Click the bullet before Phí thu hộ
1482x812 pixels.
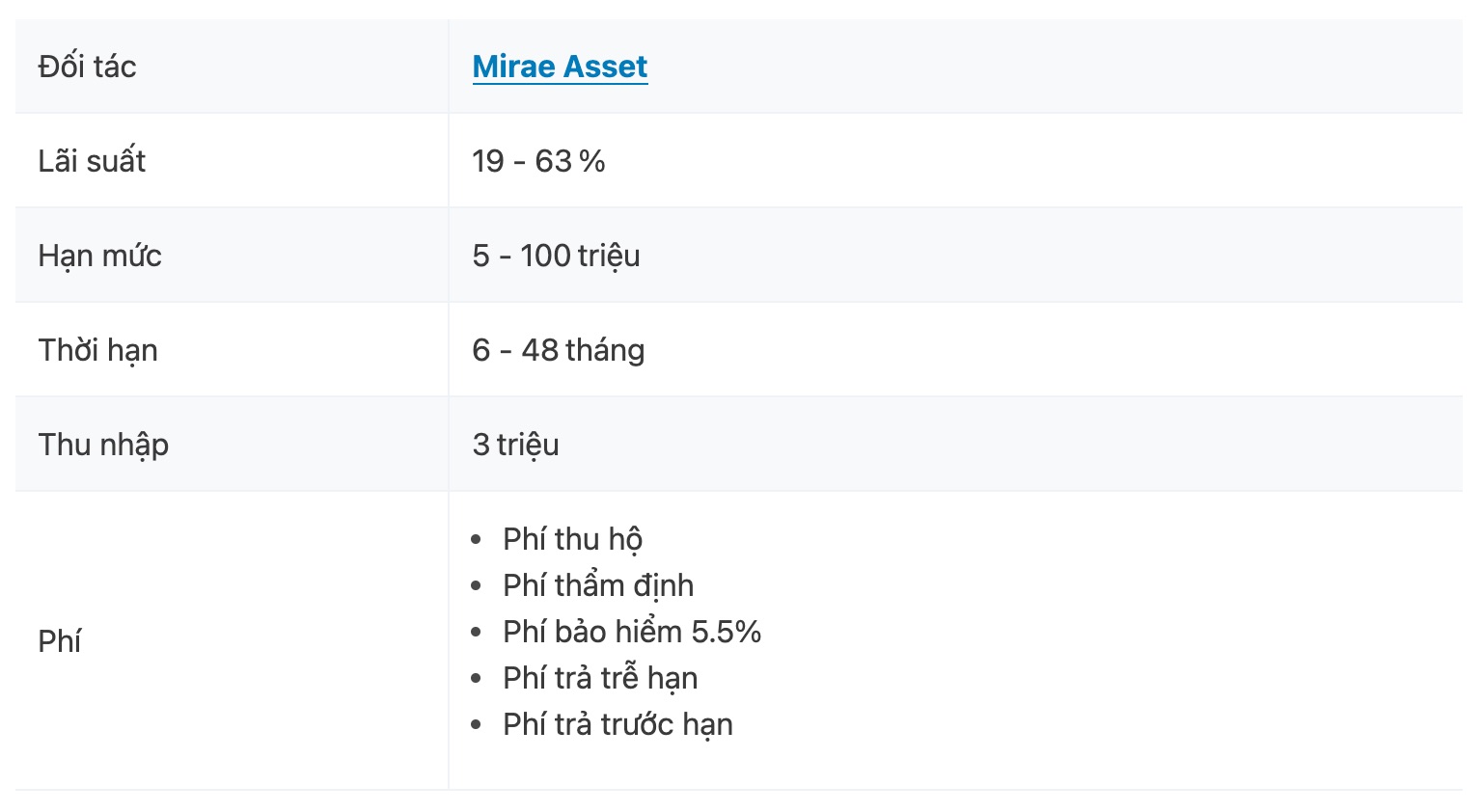tap(476, 540)
